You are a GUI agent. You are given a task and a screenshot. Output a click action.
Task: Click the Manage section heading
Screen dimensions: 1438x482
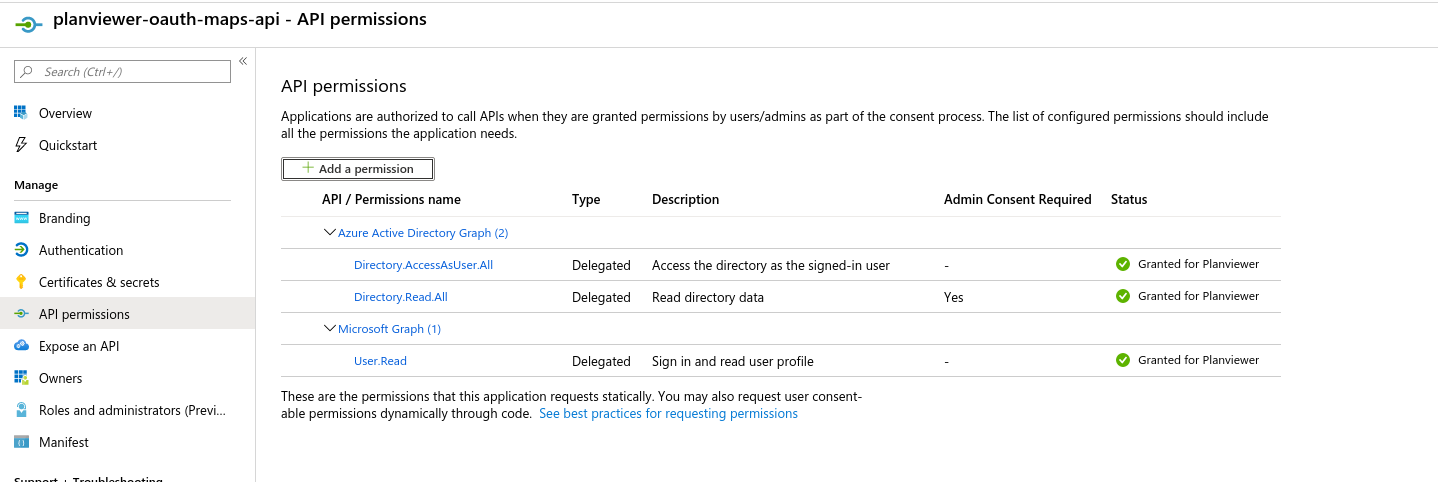36,185
